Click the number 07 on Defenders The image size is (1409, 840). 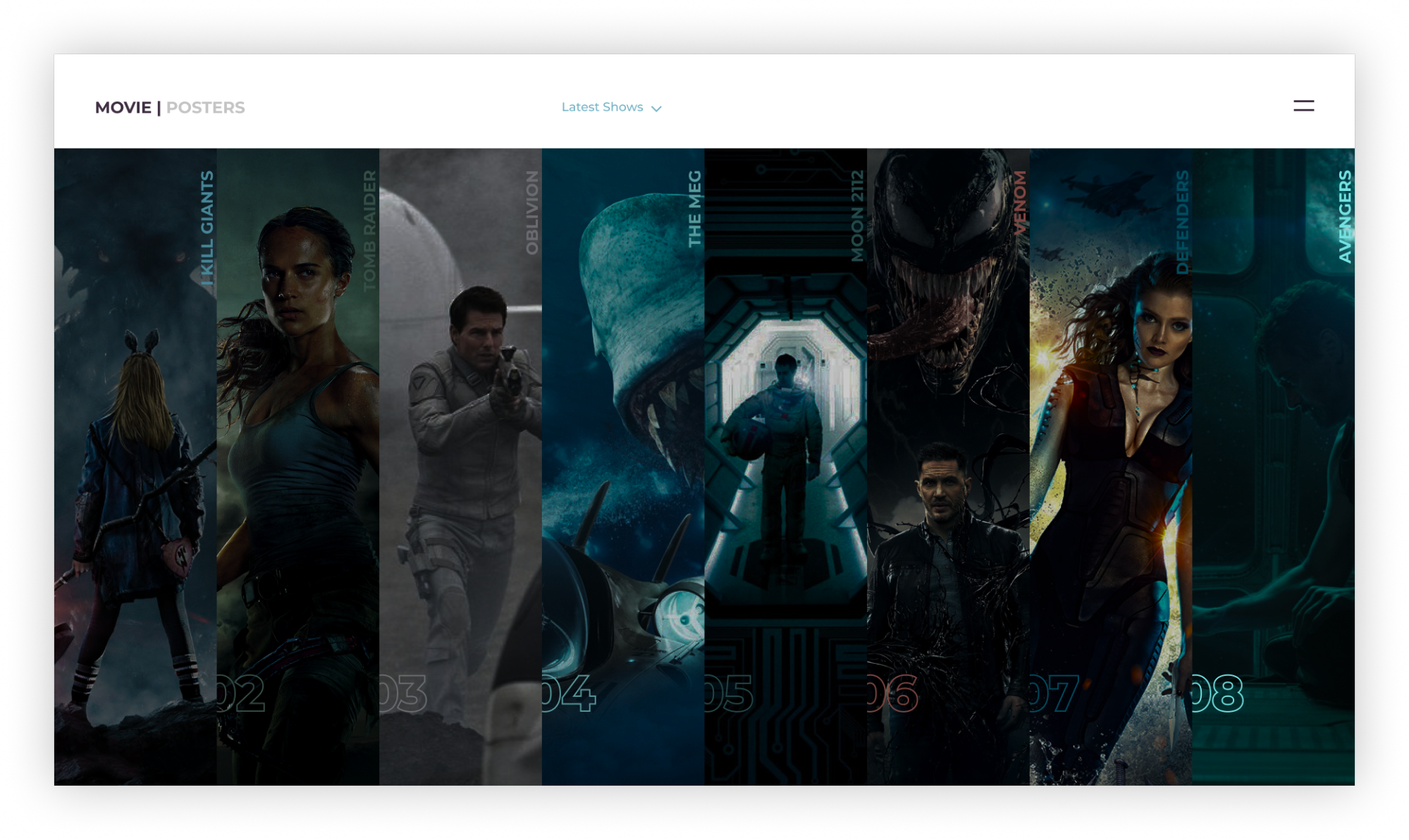(x=1054, y=694)
